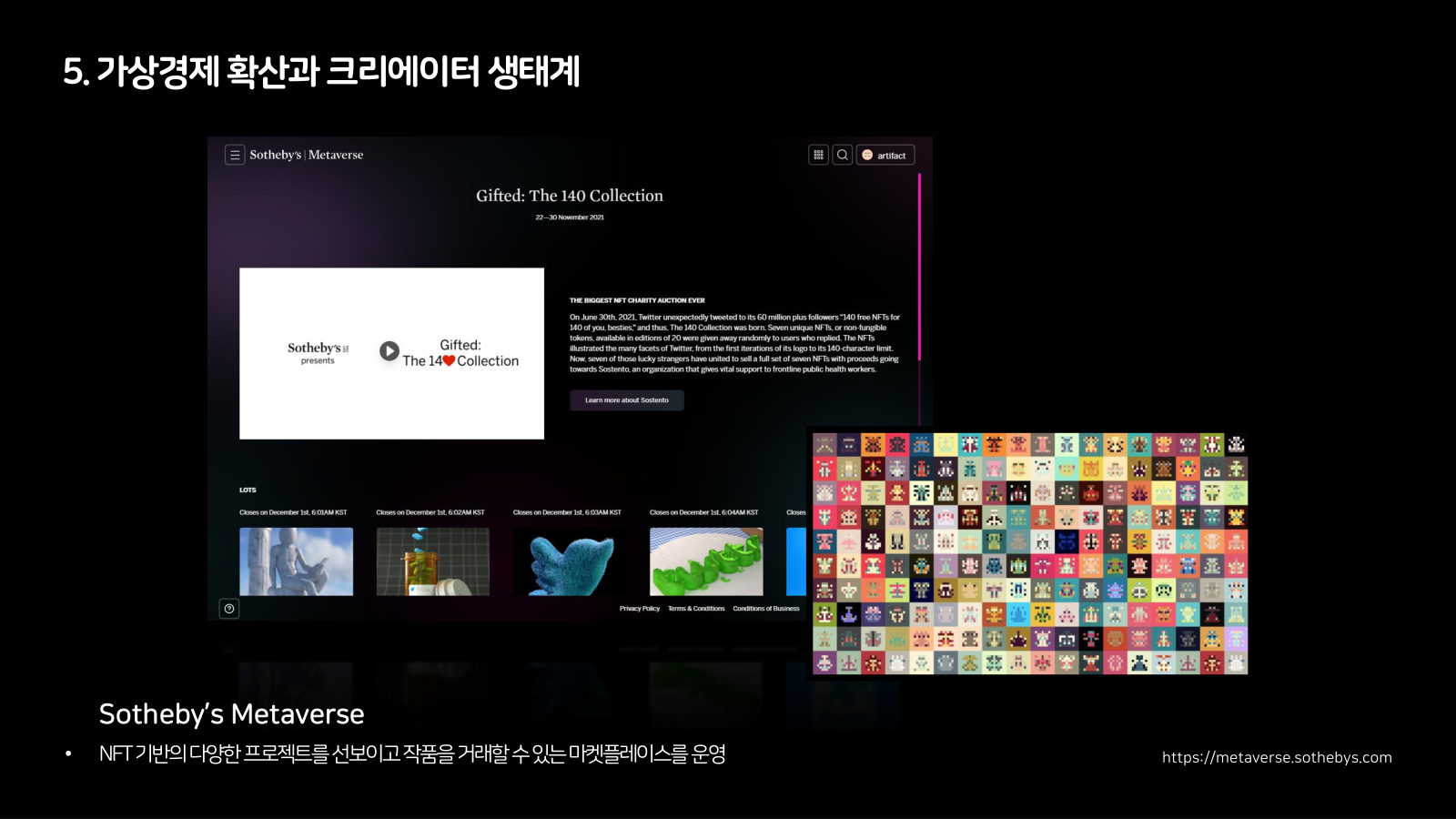Click 'Closes on December 1st, 6:01AM KST' text
Image resolution: width=1456 pixels, height=819 pixels.
pos(293,512)
